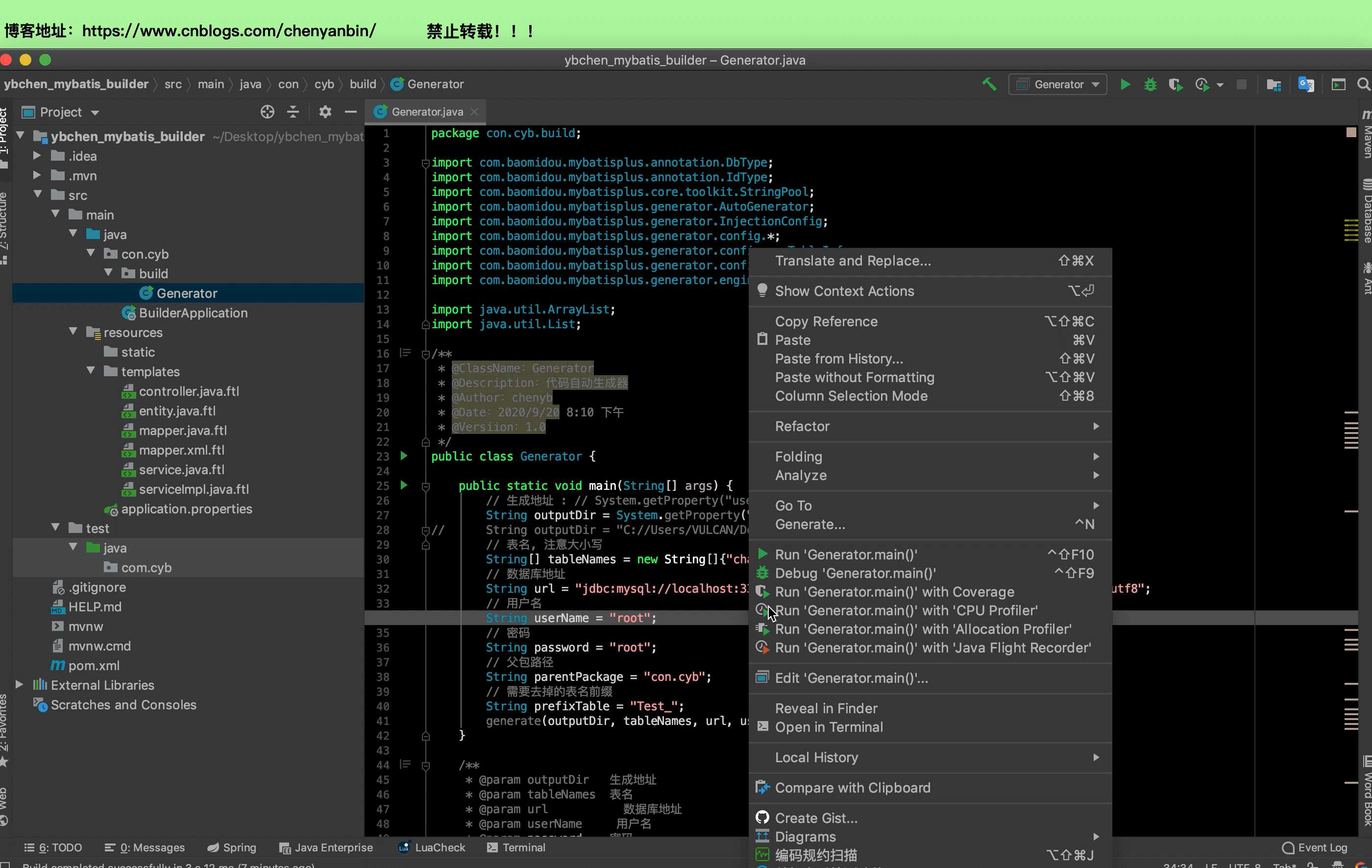Expand the .mvn folder
This screenshot has width=1372, height=868.
pos(37,175)
